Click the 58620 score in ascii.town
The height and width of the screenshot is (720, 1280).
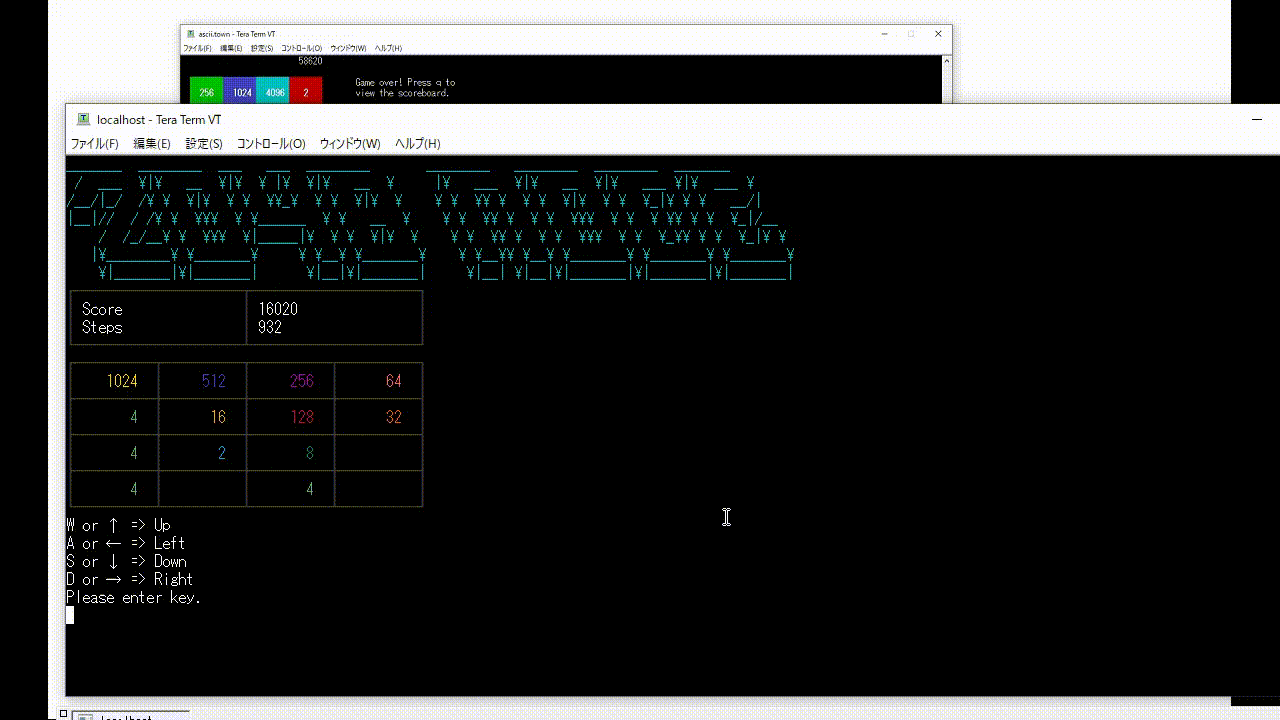[310, 61]
